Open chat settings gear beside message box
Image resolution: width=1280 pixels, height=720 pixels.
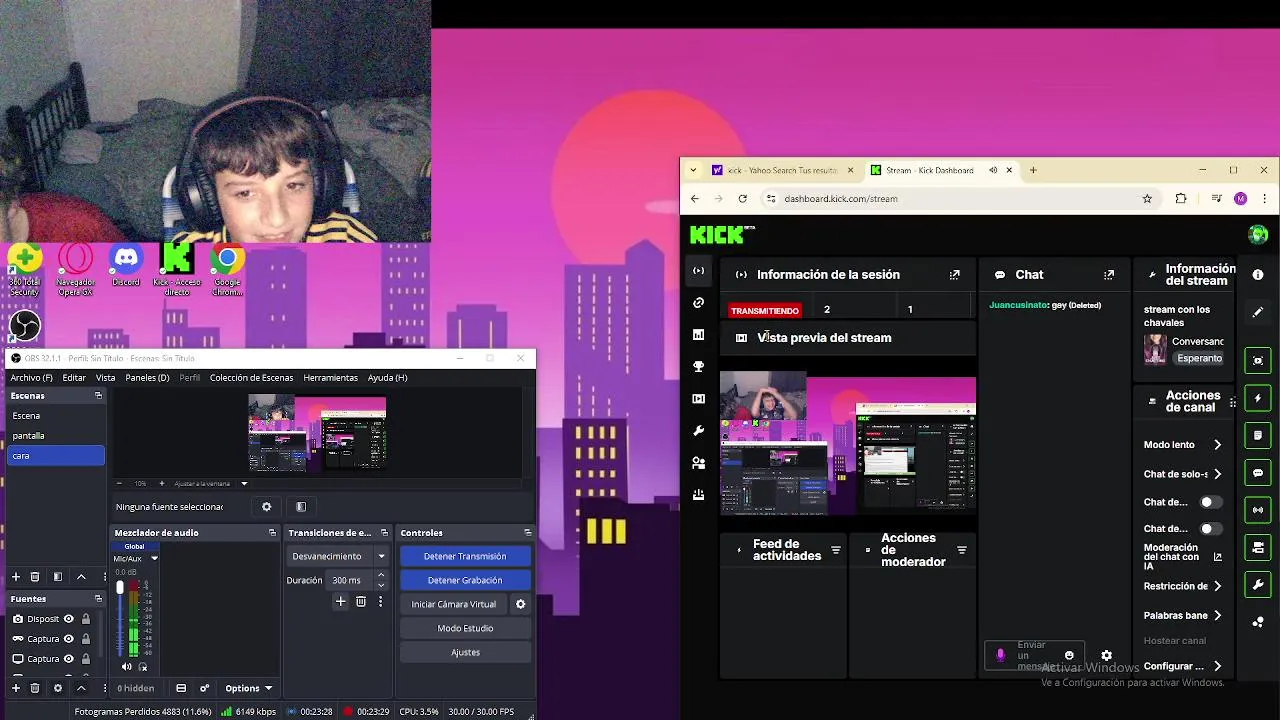tap(1106, 656)
